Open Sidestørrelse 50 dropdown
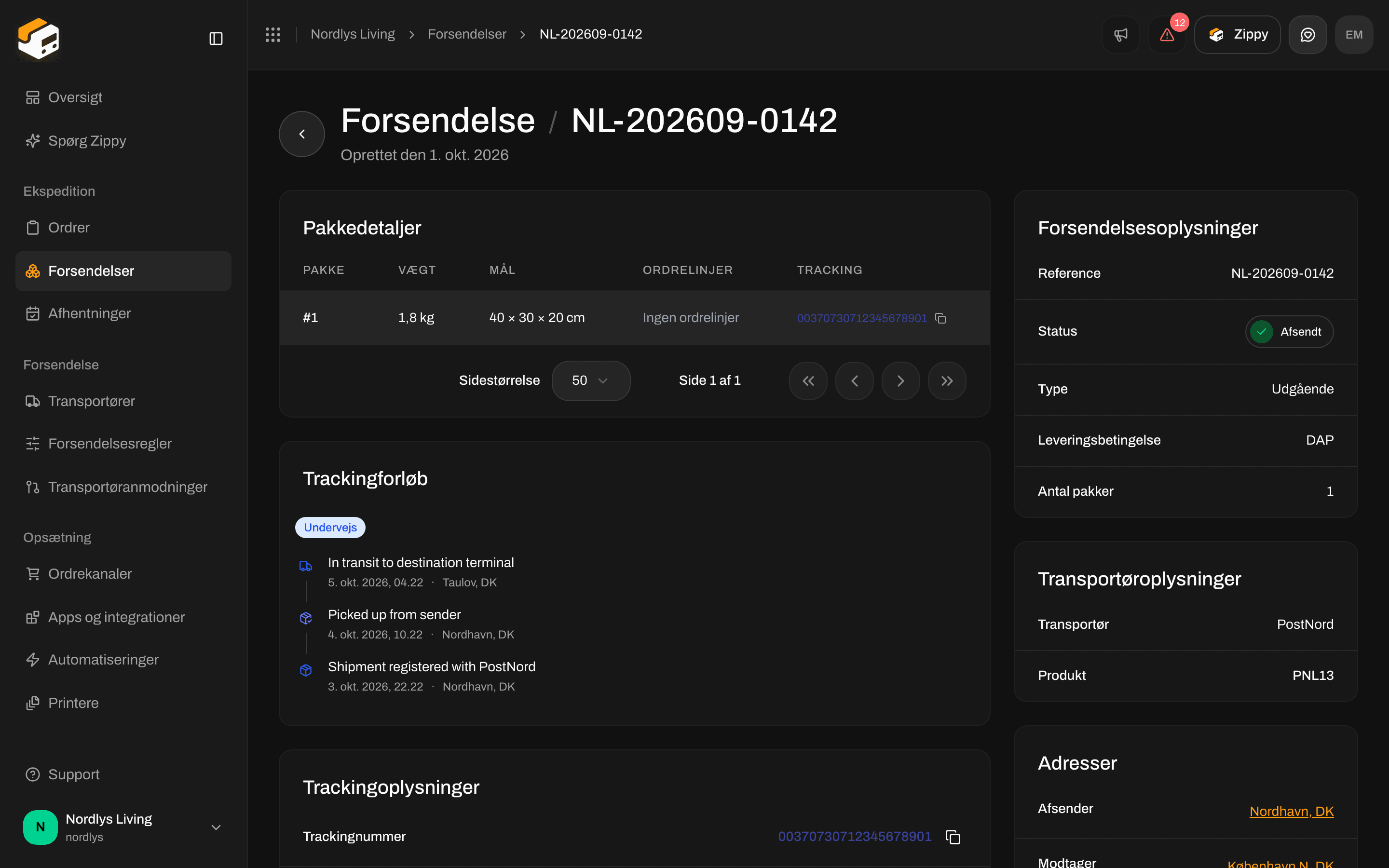Image resolution: width=1389 pixels, height=868 pixels. [x=591, y=380]
